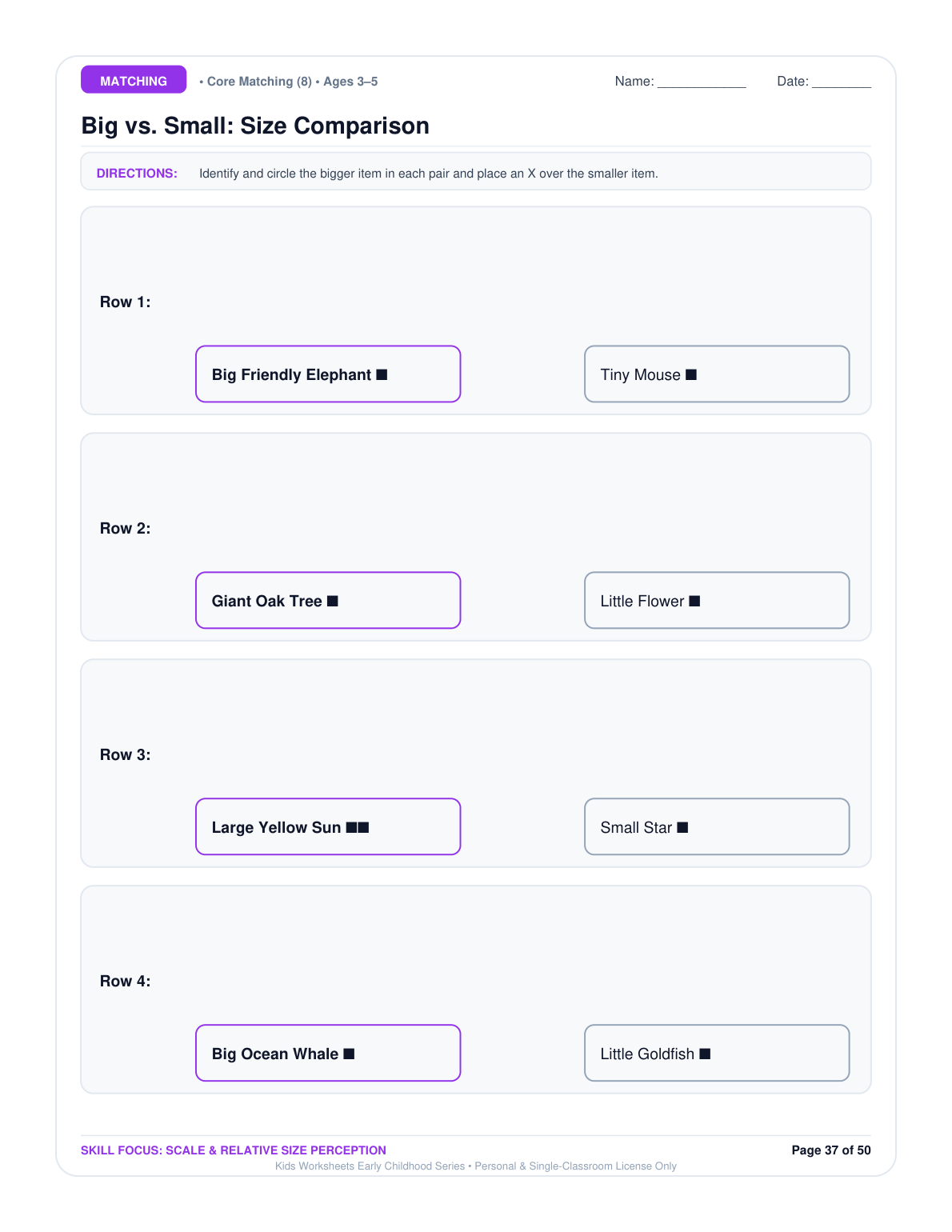Image resolution: width=952 pixels, height=1232 pixels.
Task: Select the Big Friendly Elephant box
Action: coord(328,374)
